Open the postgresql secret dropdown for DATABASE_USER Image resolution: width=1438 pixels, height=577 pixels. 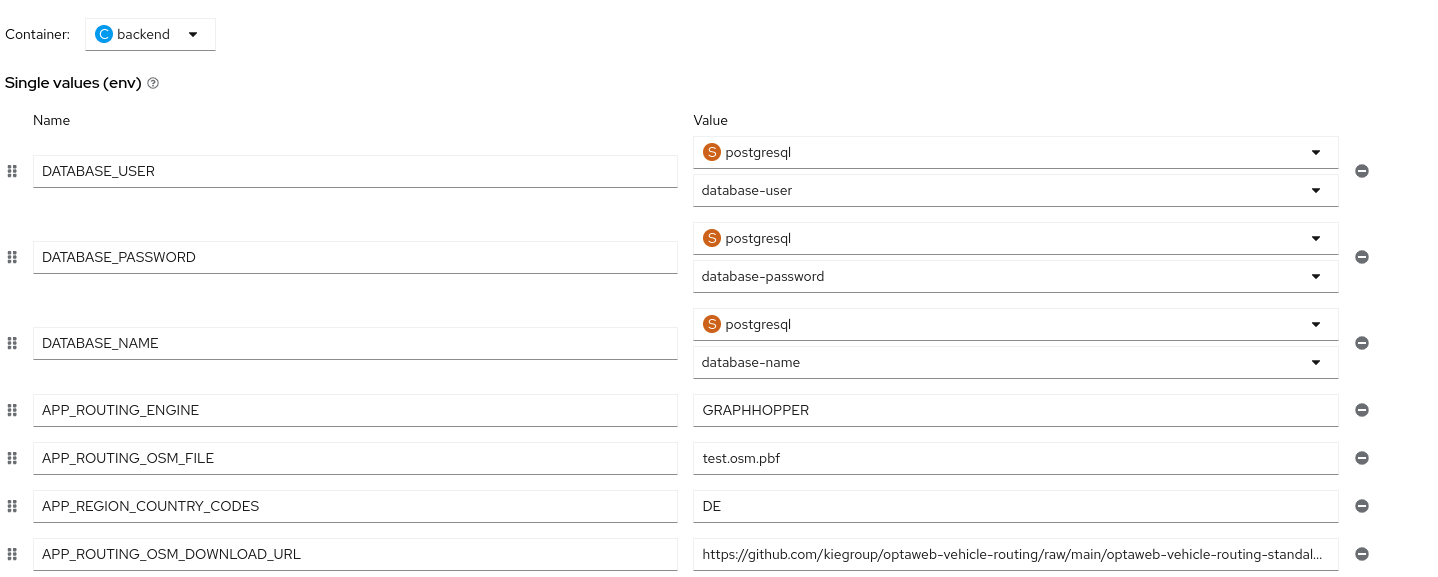[x=1015, y=153]
